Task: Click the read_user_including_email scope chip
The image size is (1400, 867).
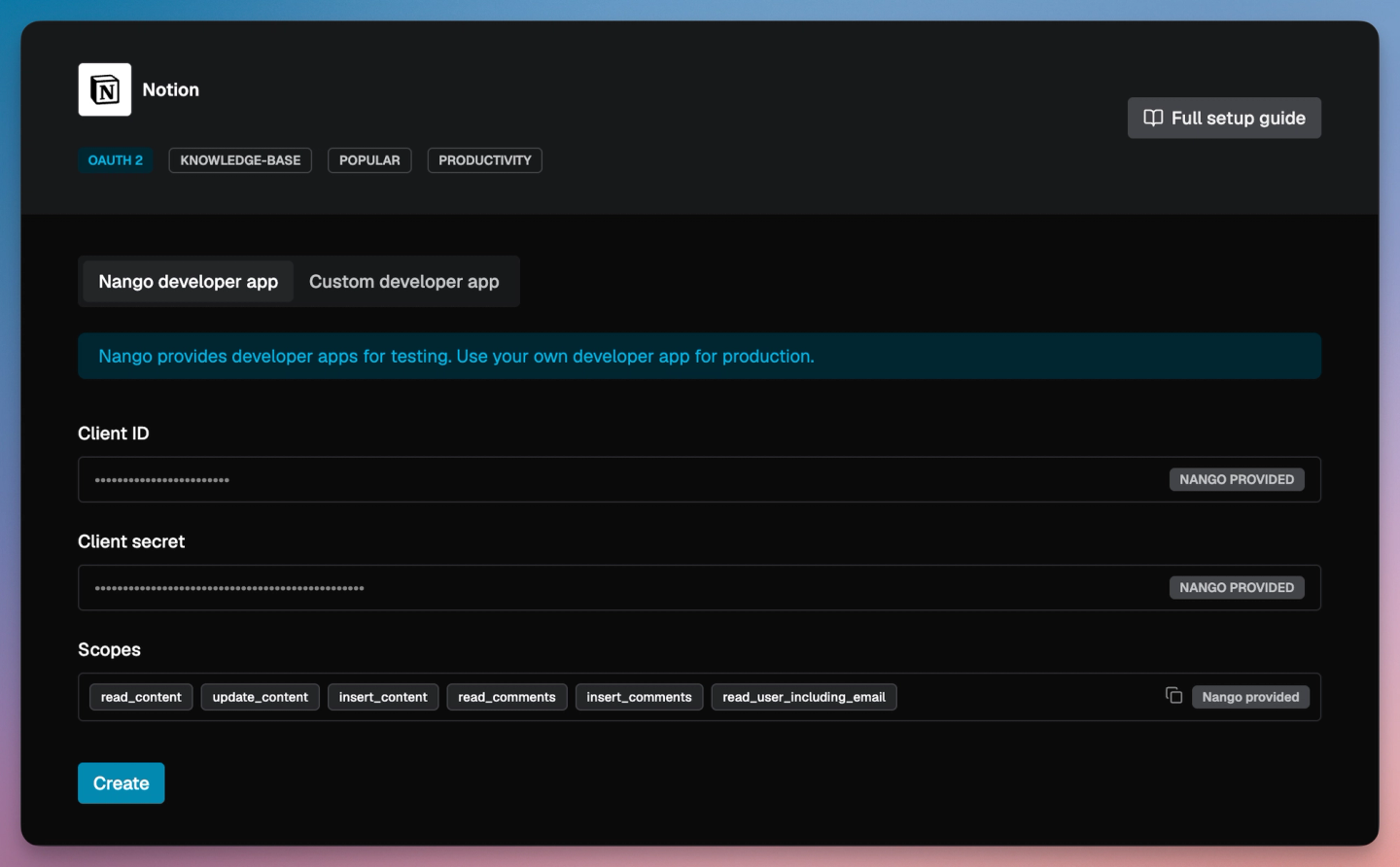Action: pos(804,697)
